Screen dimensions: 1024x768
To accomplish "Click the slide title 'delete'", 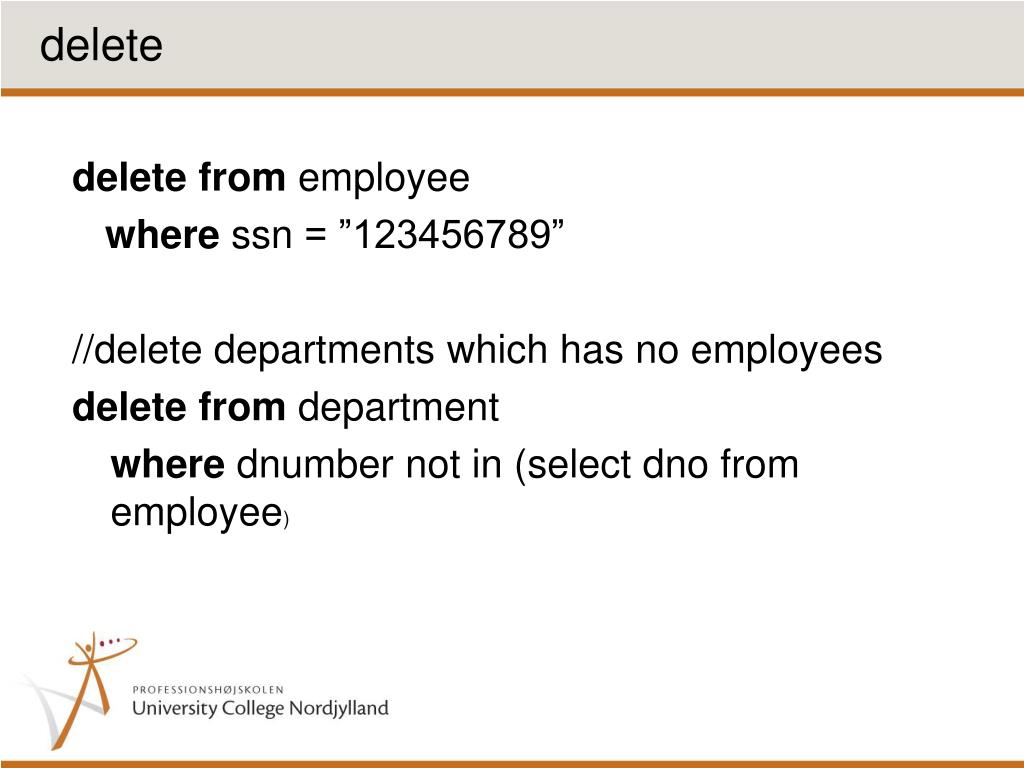I will [x=101, y=45].
